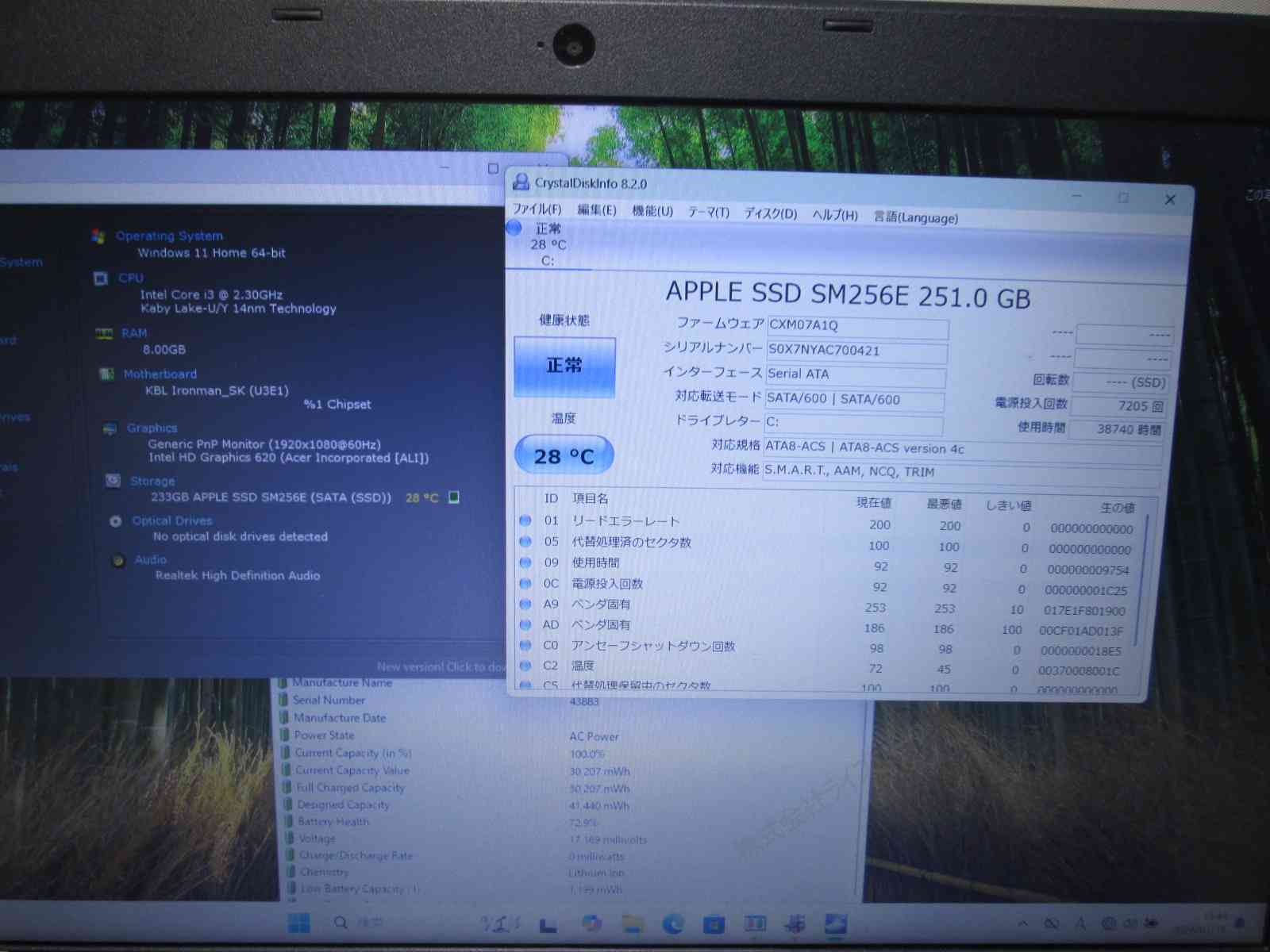
Task: Click the Windows Start button
Action: [299, 923]
